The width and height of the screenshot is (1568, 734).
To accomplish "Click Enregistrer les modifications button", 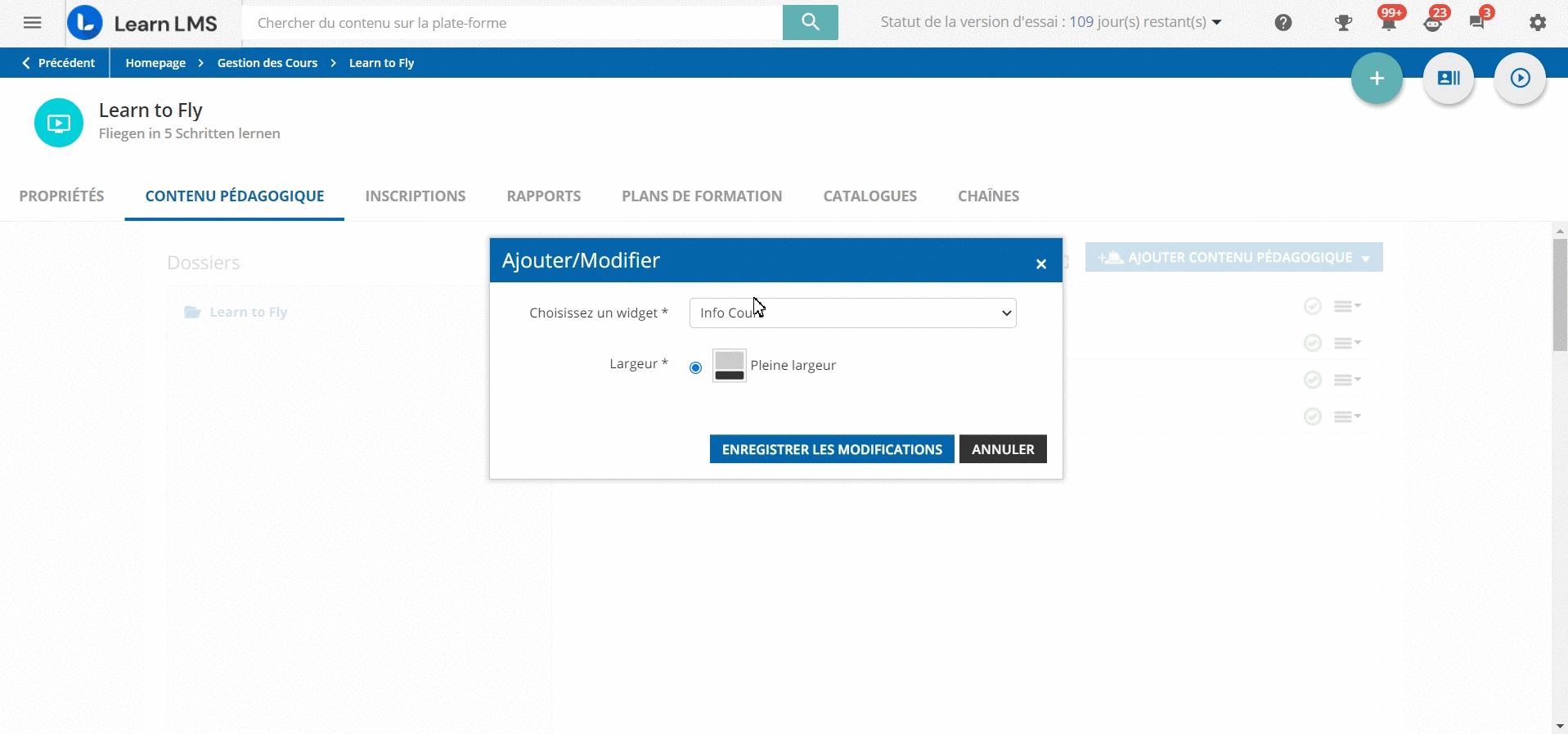I will click(x=832, y=449).
